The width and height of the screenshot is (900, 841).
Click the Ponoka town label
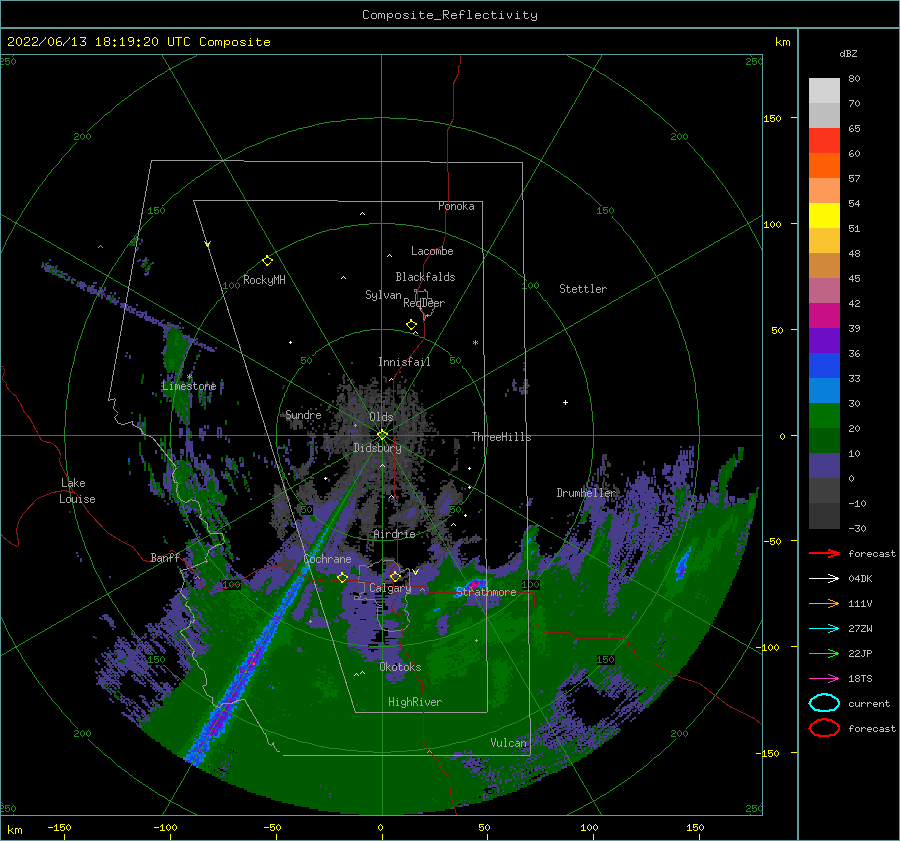[456, 206]
